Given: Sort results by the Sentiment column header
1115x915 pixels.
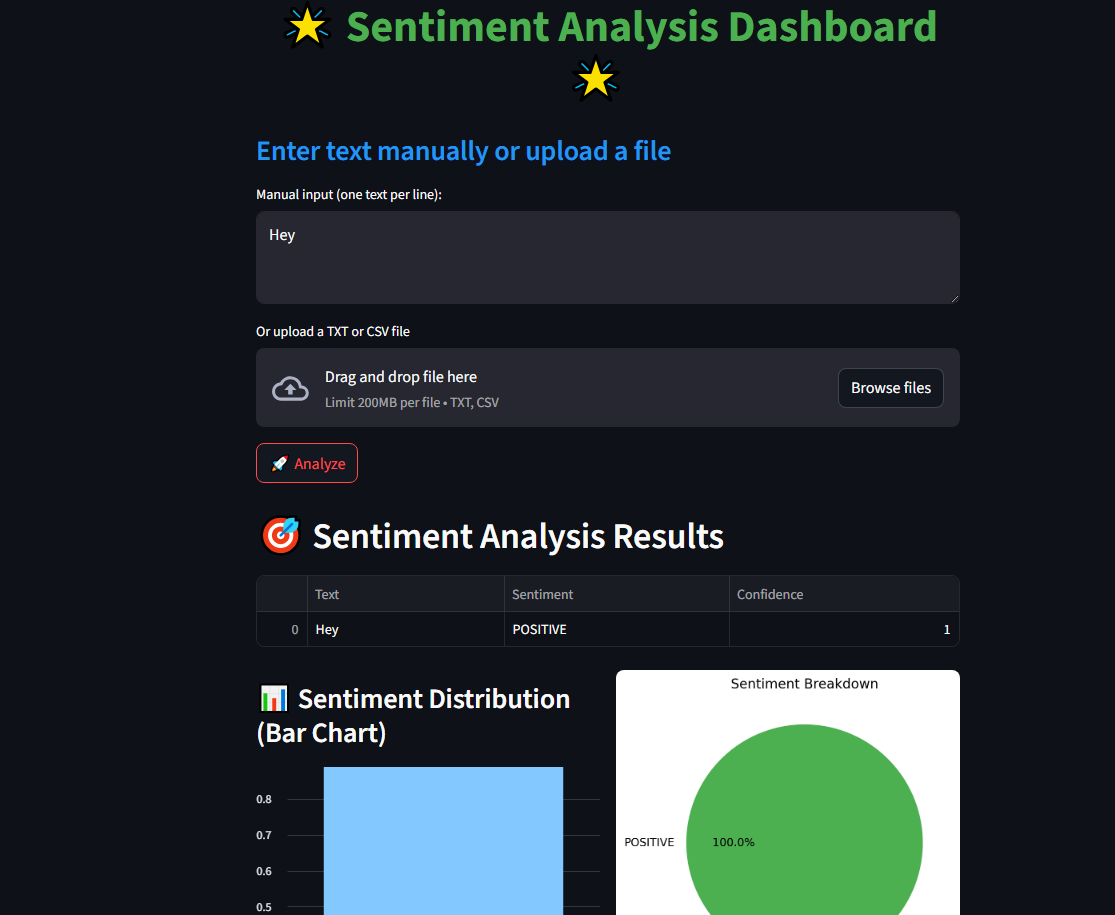Looking at the screenshot, I should pos(543,594).
